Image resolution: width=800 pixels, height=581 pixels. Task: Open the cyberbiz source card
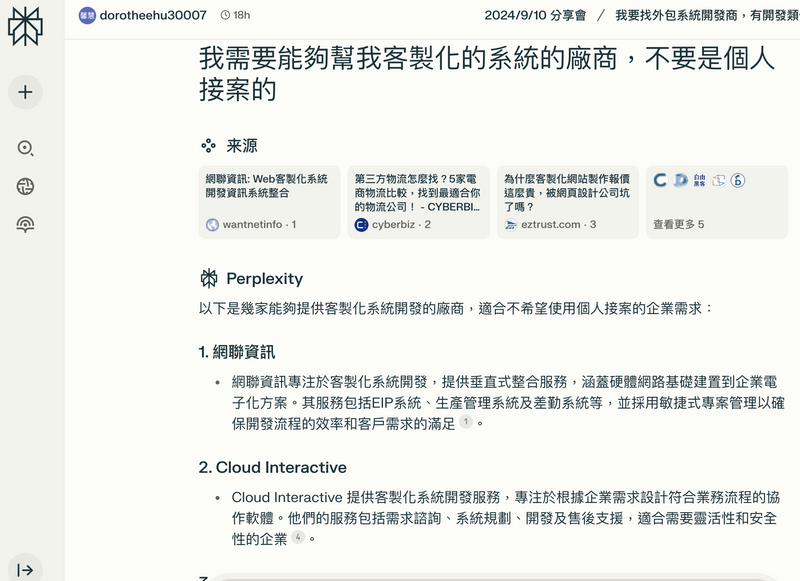click(418, 201)
